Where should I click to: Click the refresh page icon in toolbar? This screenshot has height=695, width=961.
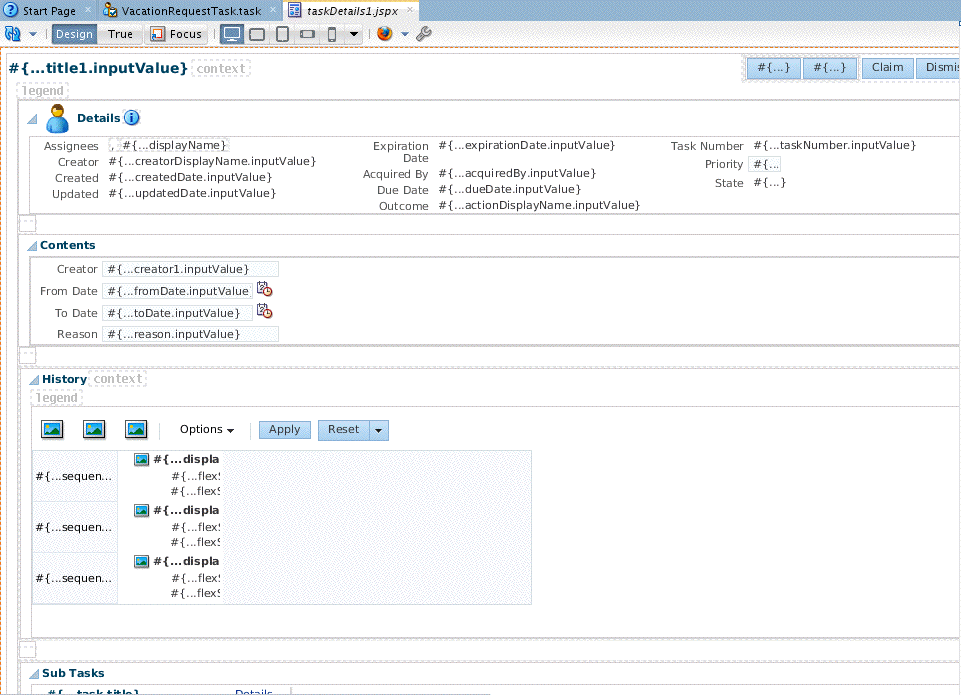click(x=12, y=34)
